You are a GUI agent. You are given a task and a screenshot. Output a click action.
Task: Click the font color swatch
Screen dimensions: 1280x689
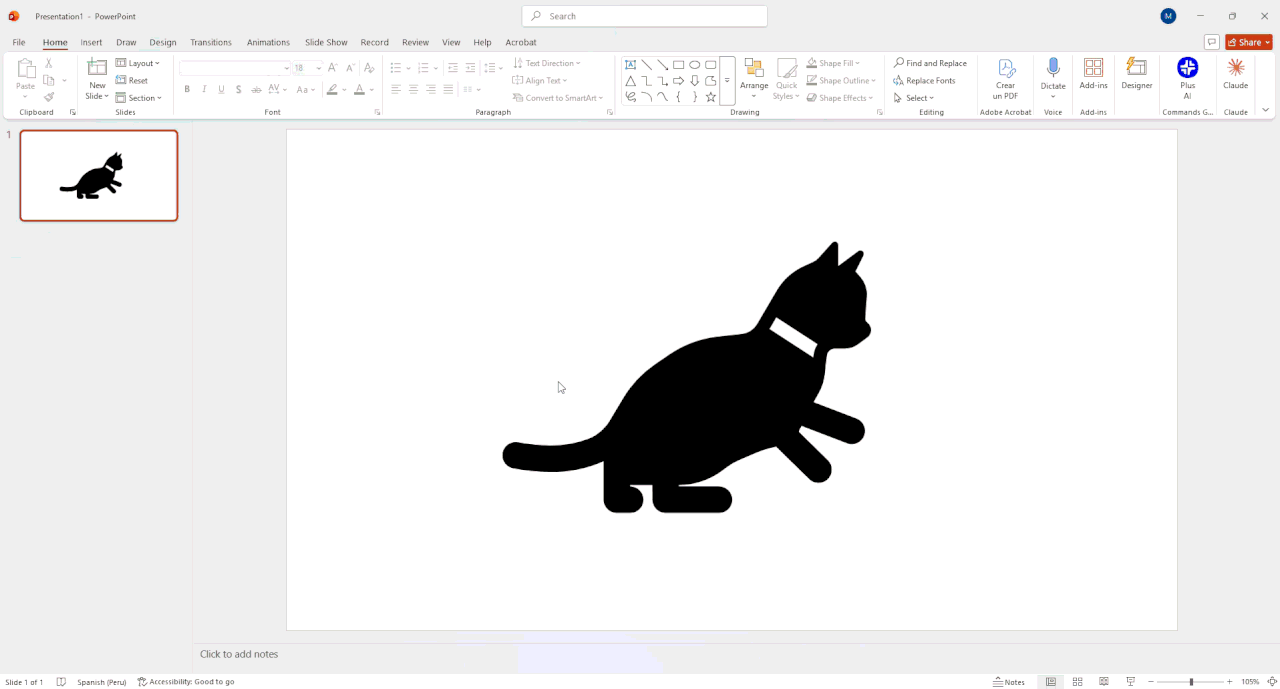(x=359, y=89)
